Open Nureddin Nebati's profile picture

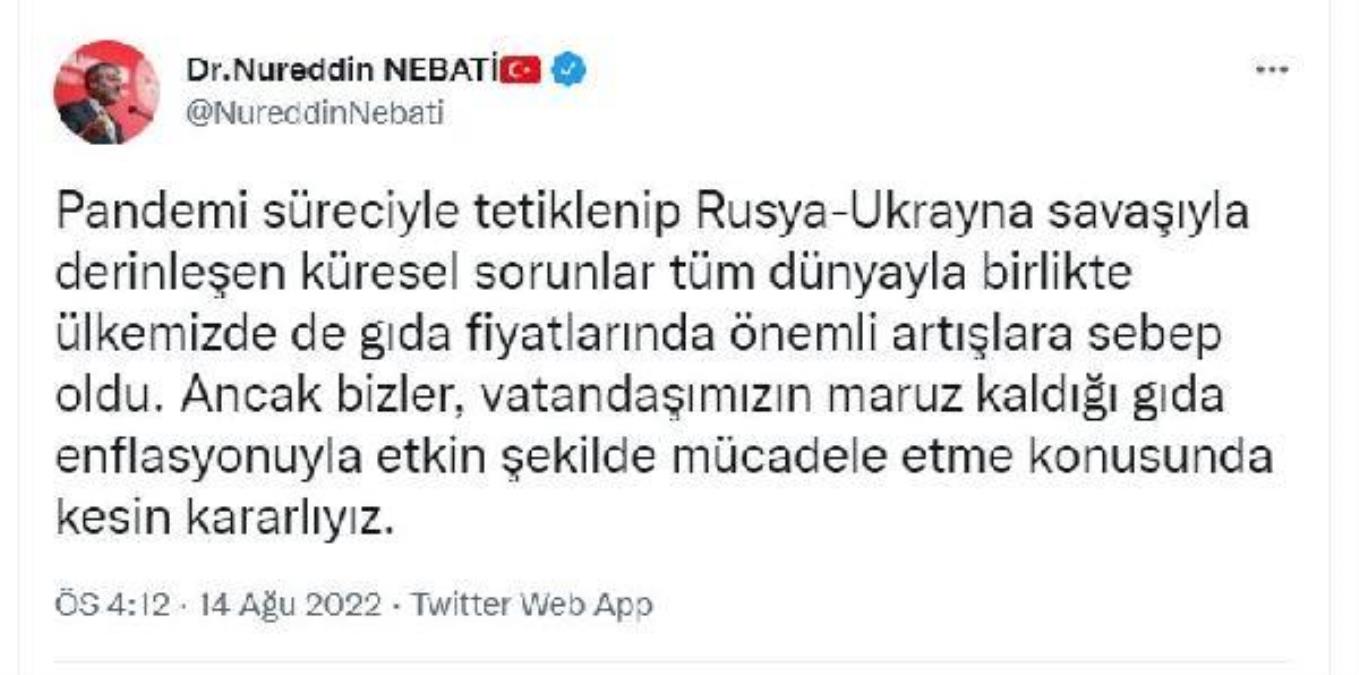click(105, 92)
